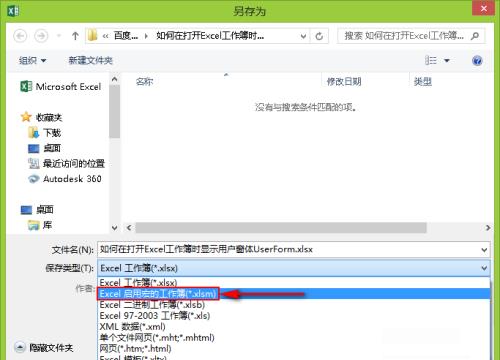Click the file list horizontal scrollbar thumb
The image size is (500, 360).
(281, 228)
